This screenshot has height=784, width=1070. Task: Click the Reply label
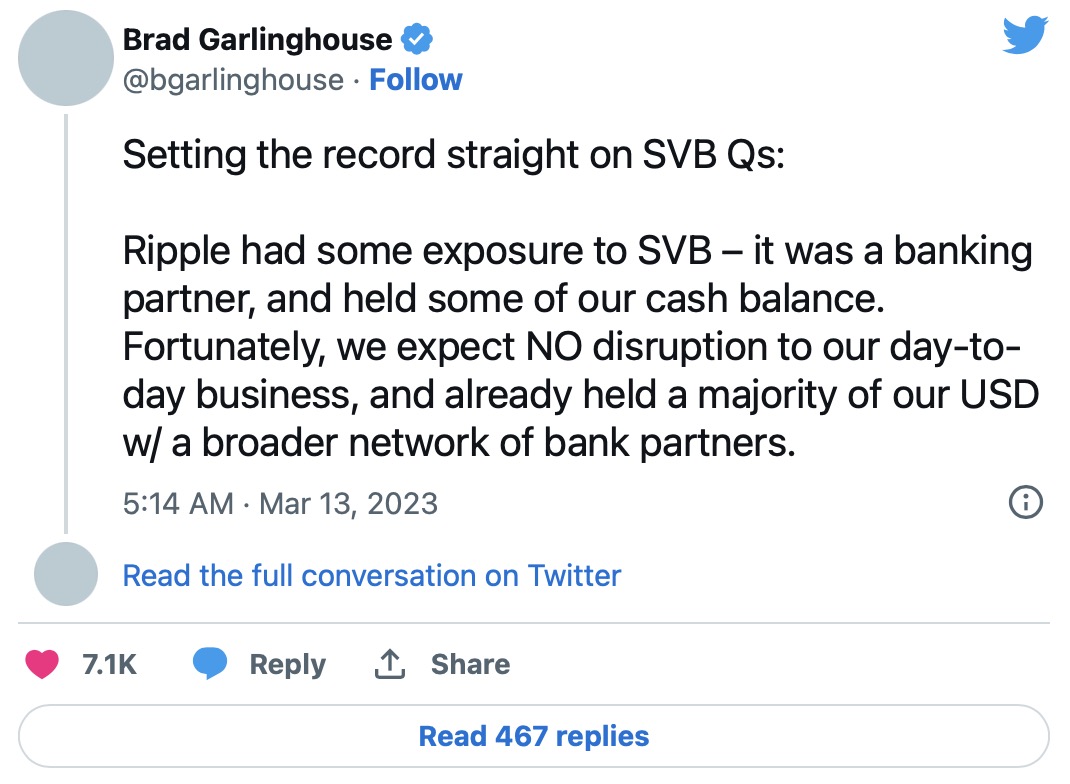288,665
